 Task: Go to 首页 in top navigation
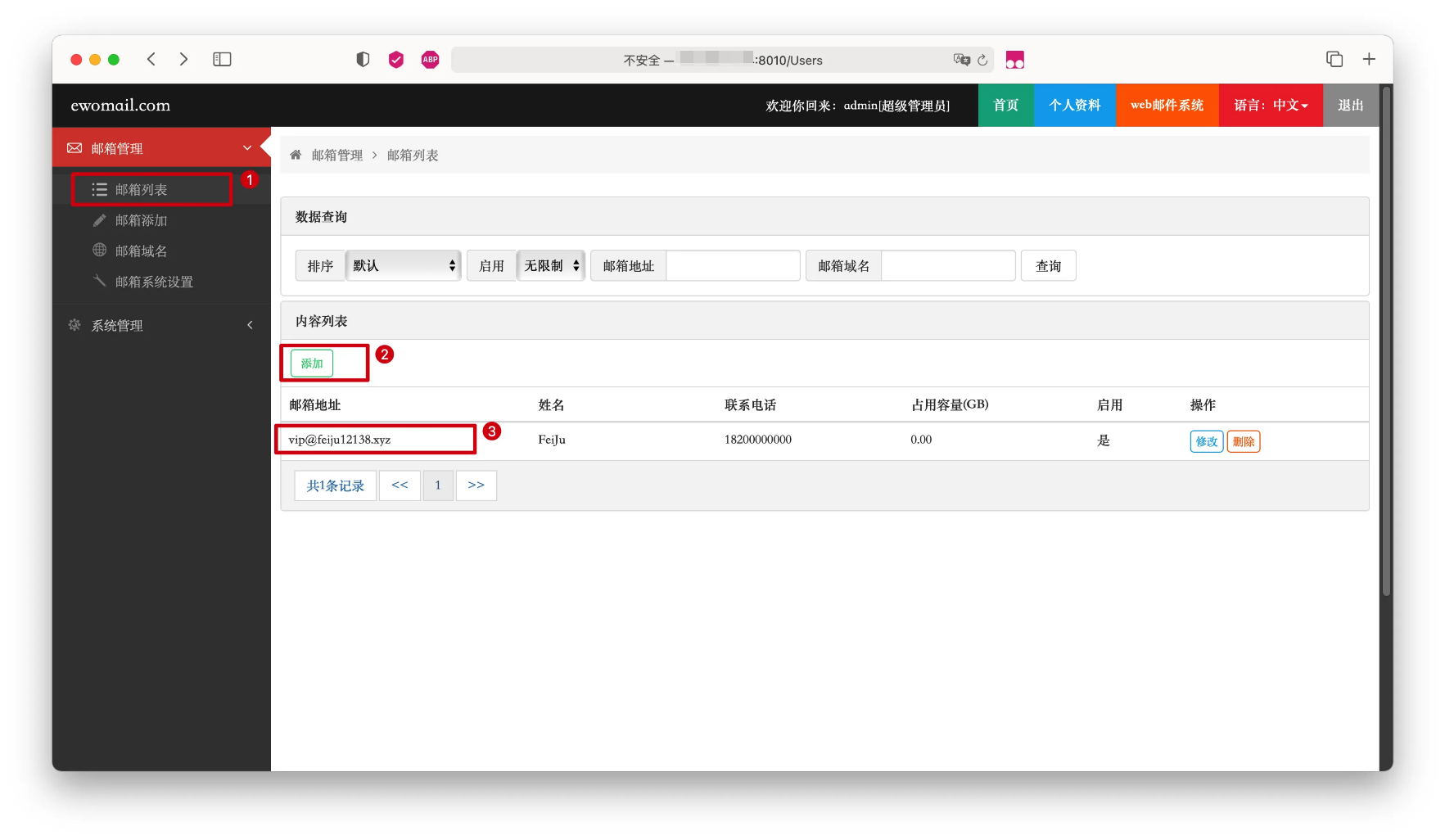[x=1005, y=105]
